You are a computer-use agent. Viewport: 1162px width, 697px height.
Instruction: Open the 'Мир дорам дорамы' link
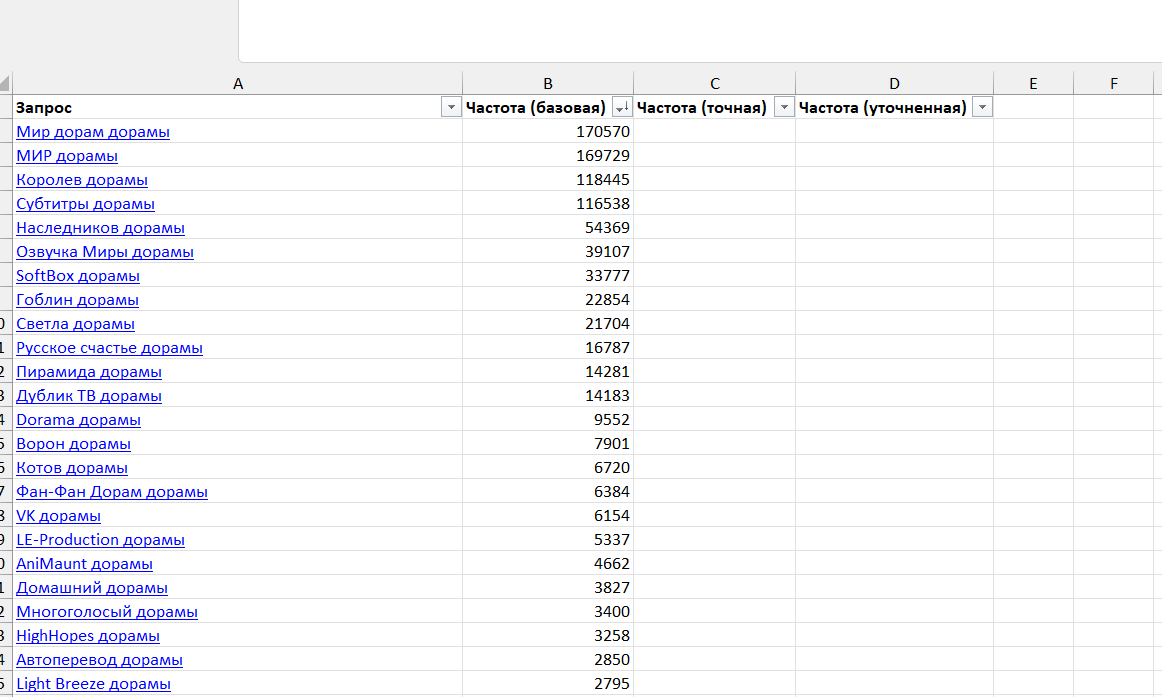tap(93, 132)
